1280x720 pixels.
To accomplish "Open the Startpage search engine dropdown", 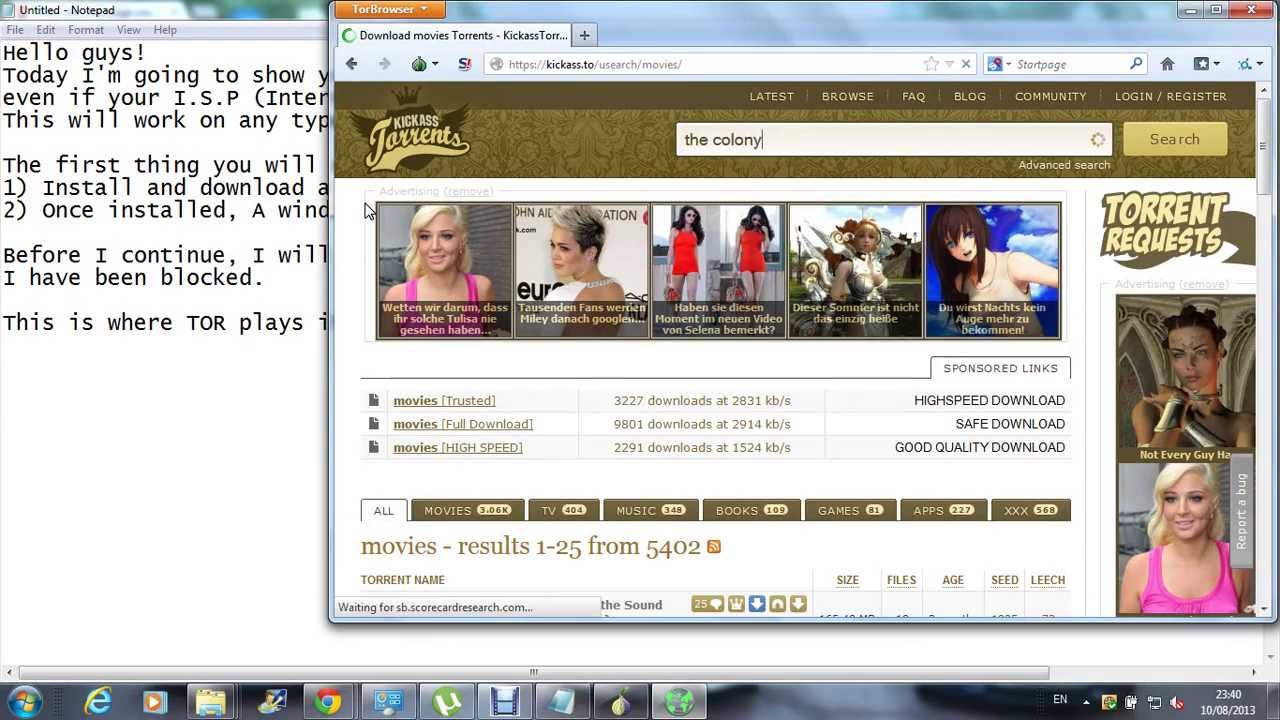I will (1000, 64).
